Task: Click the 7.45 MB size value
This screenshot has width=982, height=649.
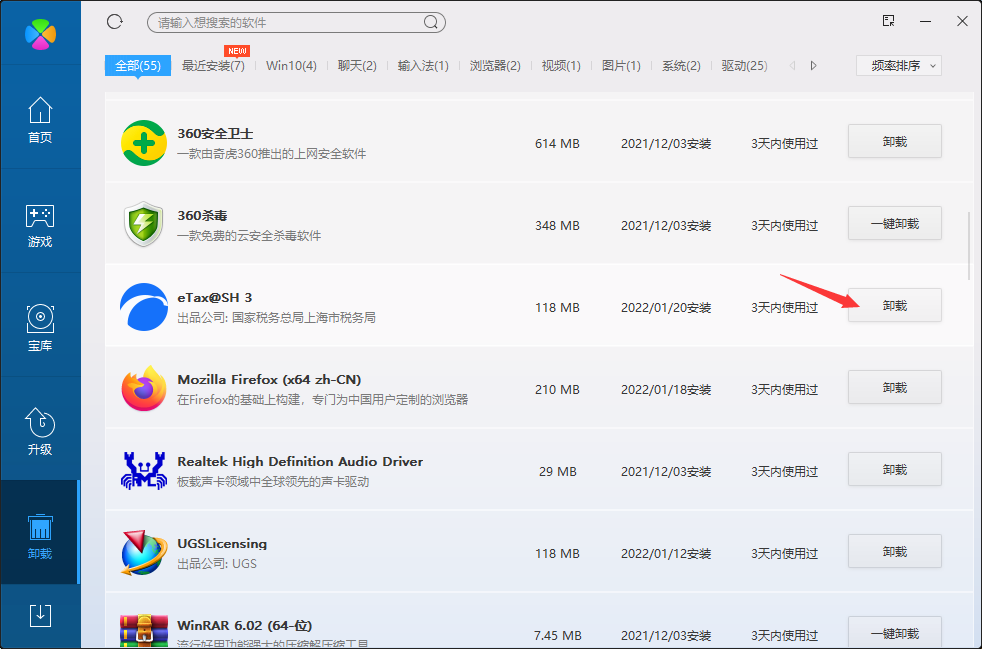Action: (x=557, y=636)
